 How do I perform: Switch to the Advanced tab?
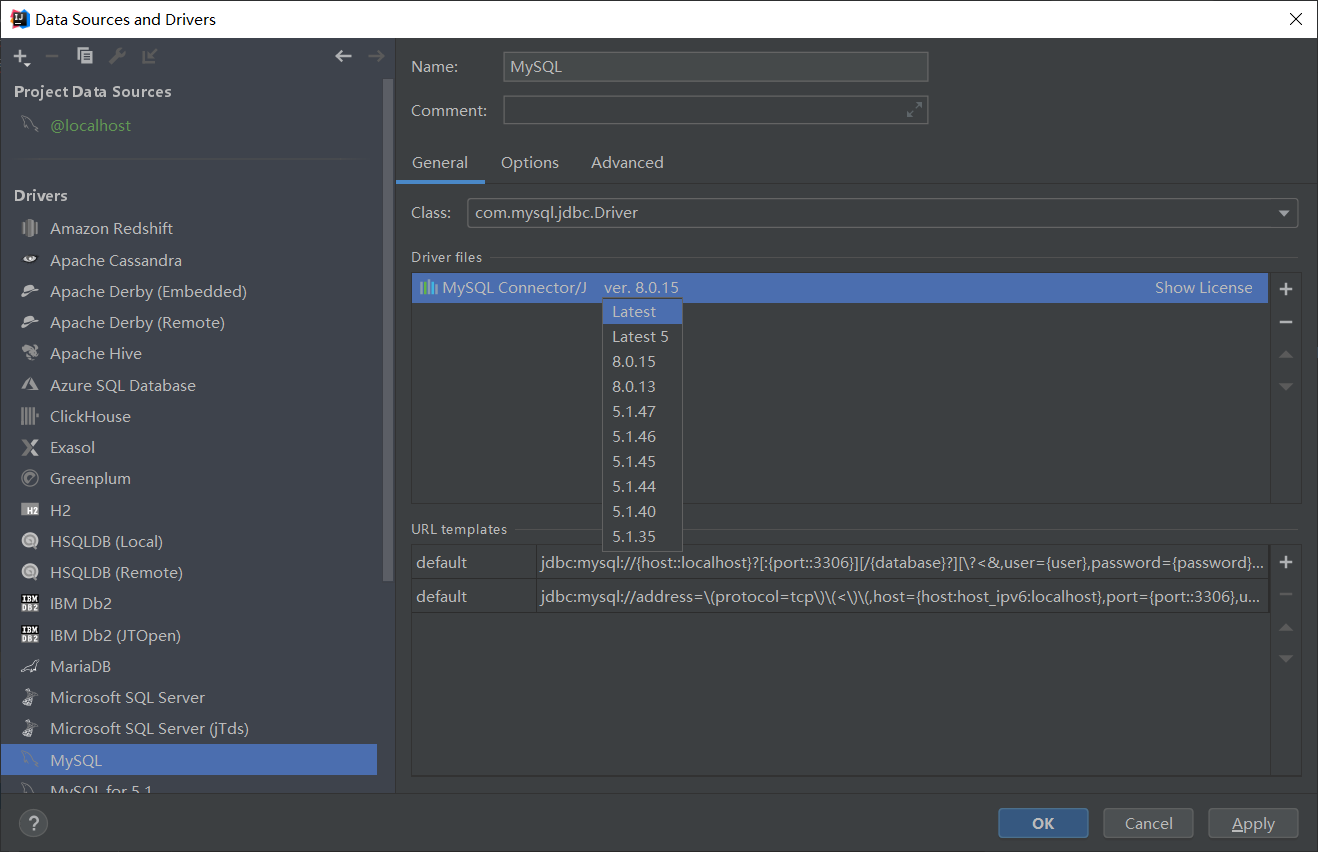point(627,163)
